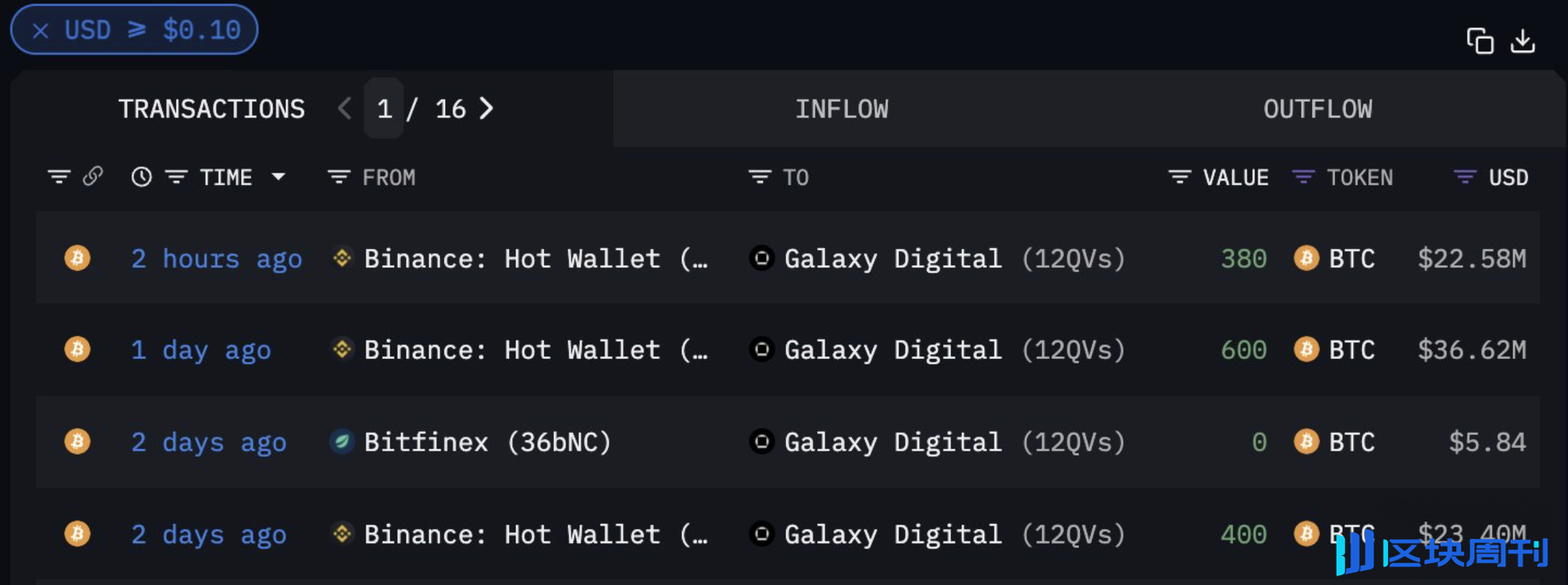Click the clock icon next to TIME header

pos(140,177)
